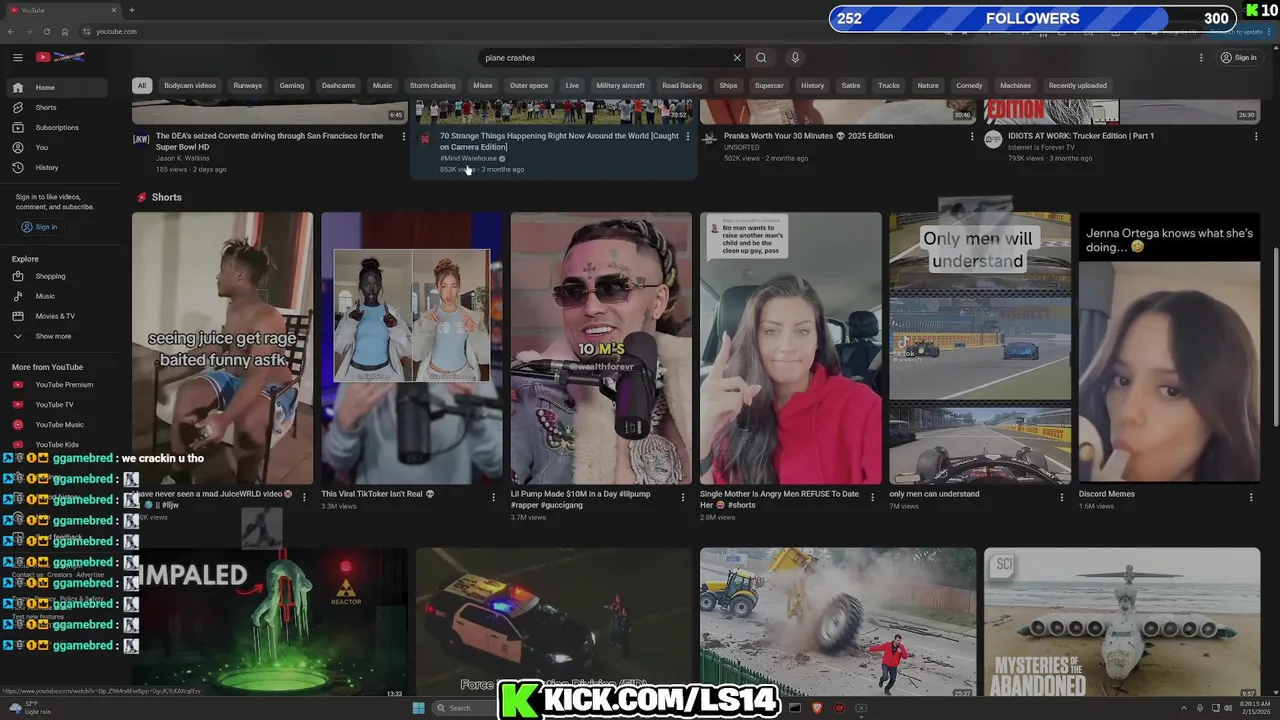Screen dimensions: 1280x720
Task: Open a new browser tab
Action: coord(132,10)
